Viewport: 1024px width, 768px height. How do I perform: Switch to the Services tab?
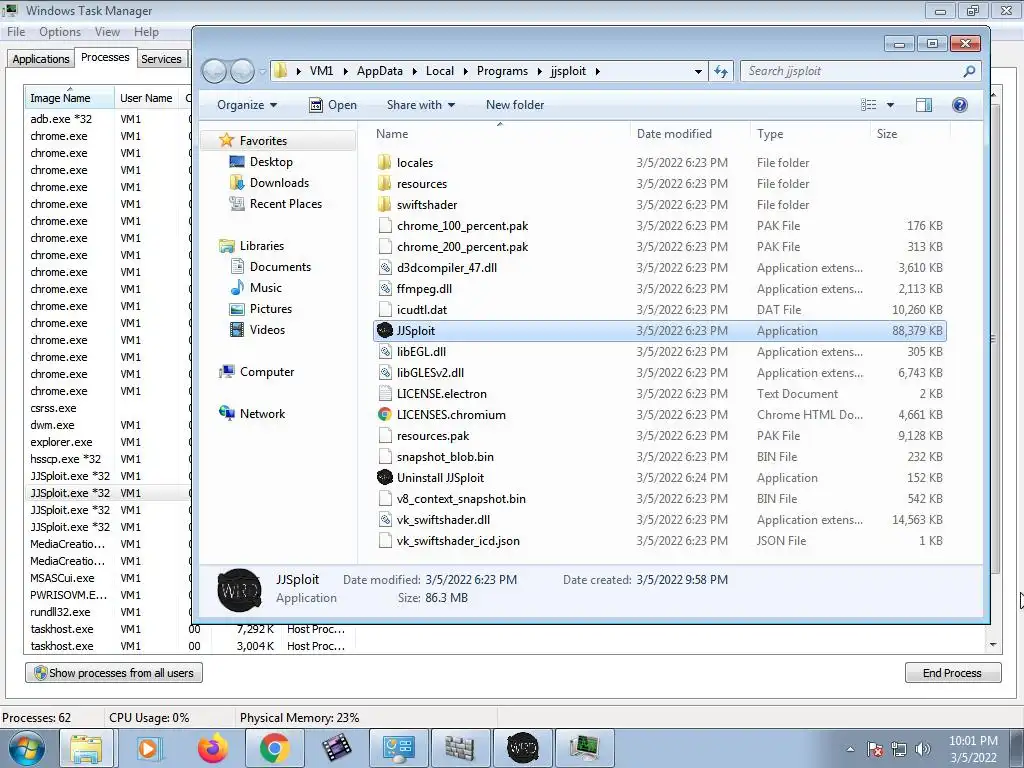click(x=161, y=59)
